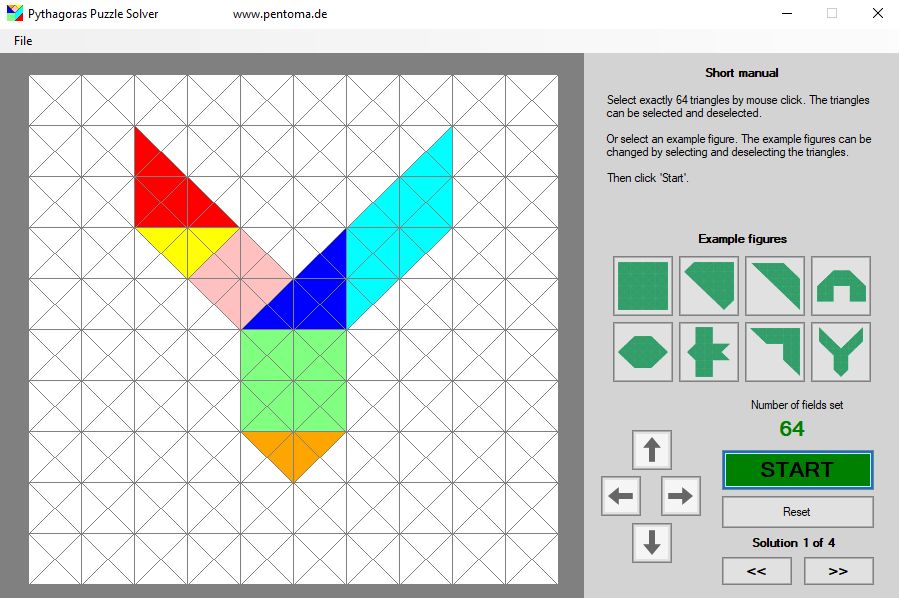Screen dimensions: 899x598
Task: Click the Reset button
Action: point(798,511)
